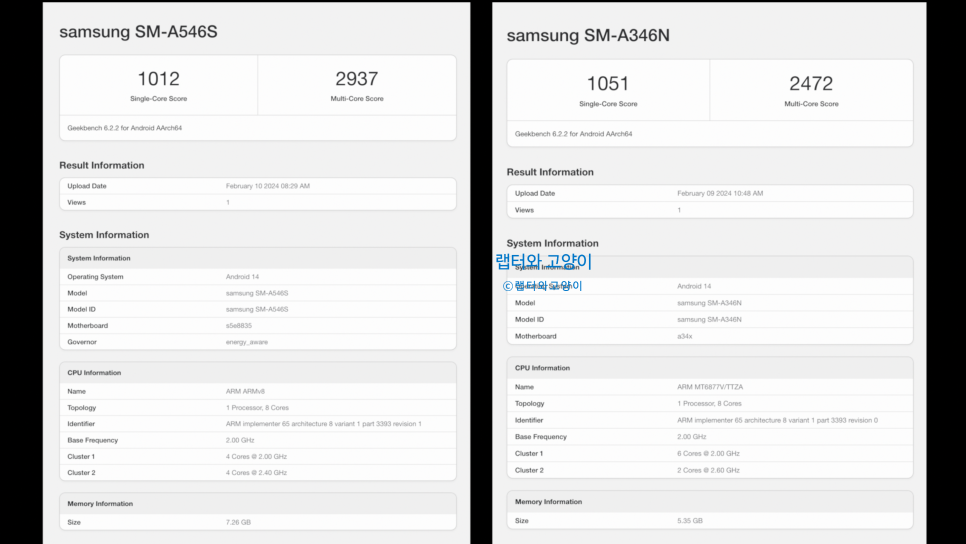Click CPU name ARM ARMv8
This screenshot has width=966, height=544.
245,391
